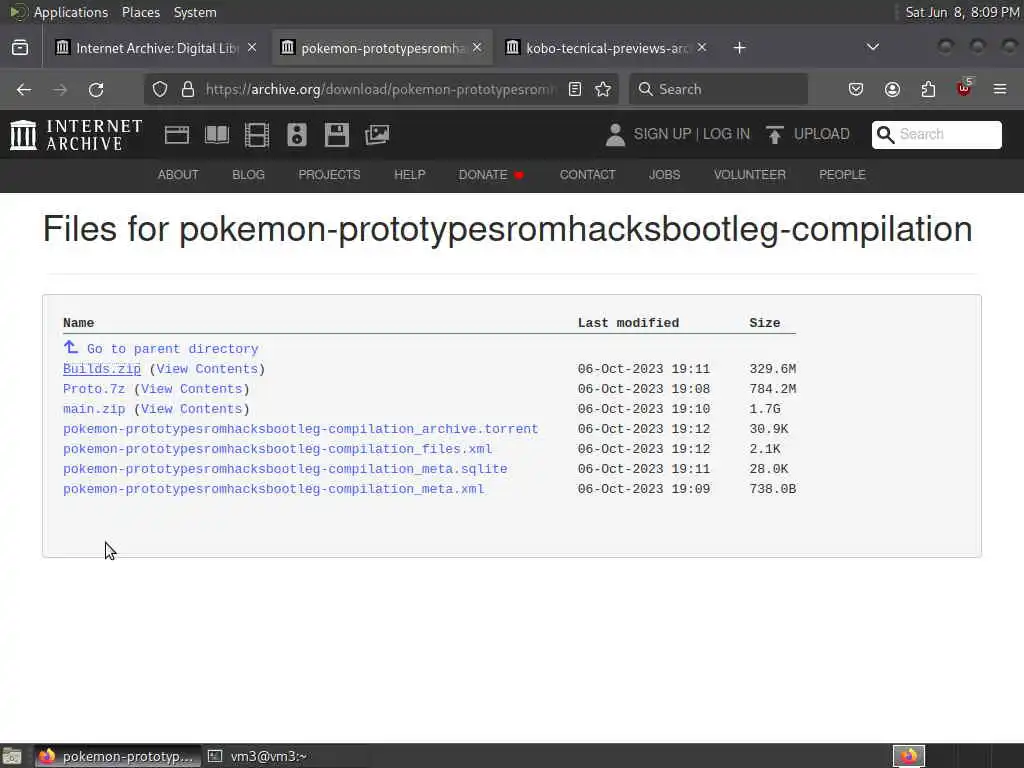
Task: Expand the list all tabs chevron
Action: [x=872, y=47]
